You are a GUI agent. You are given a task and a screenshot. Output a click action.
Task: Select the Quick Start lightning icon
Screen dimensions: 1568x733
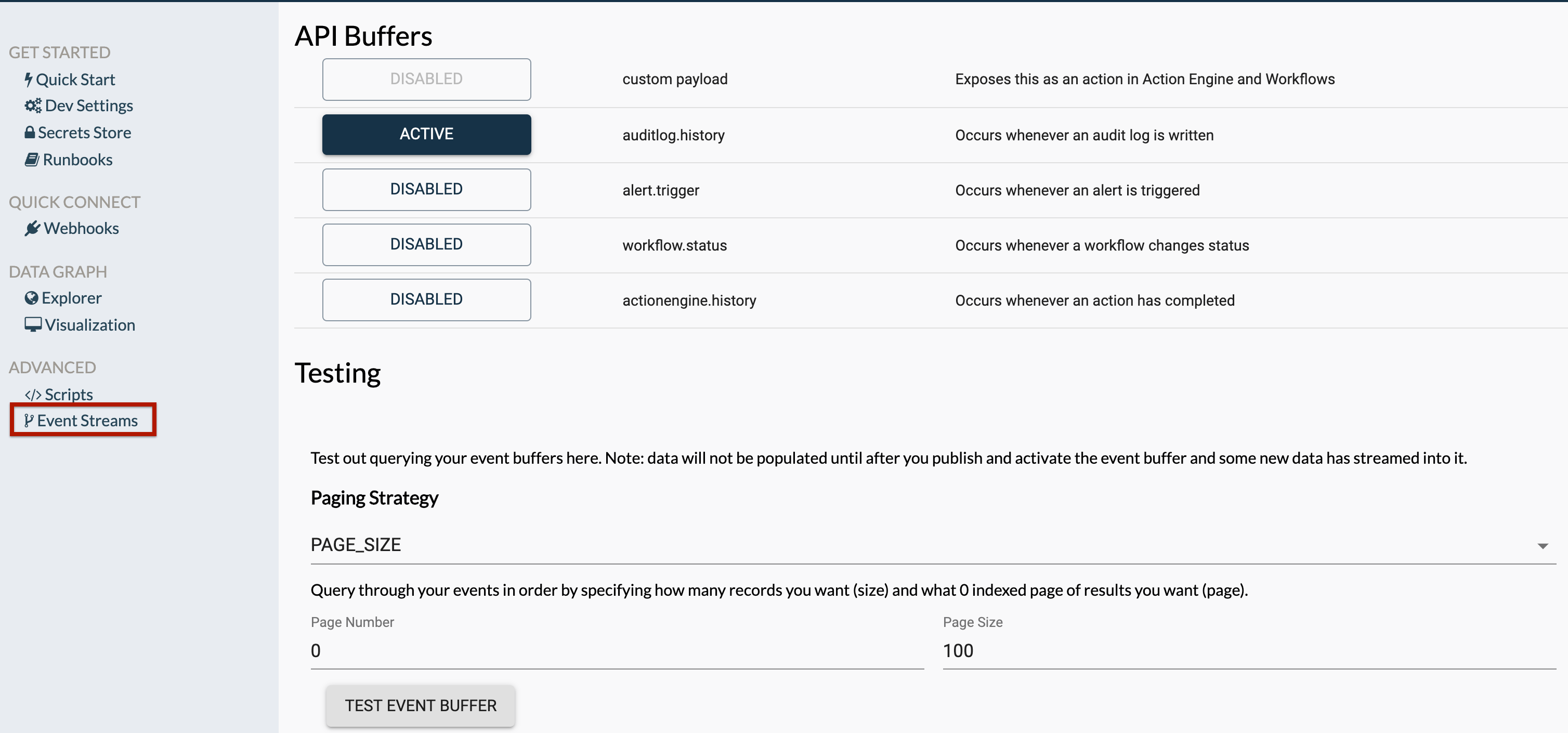click(x=29, y=78)
